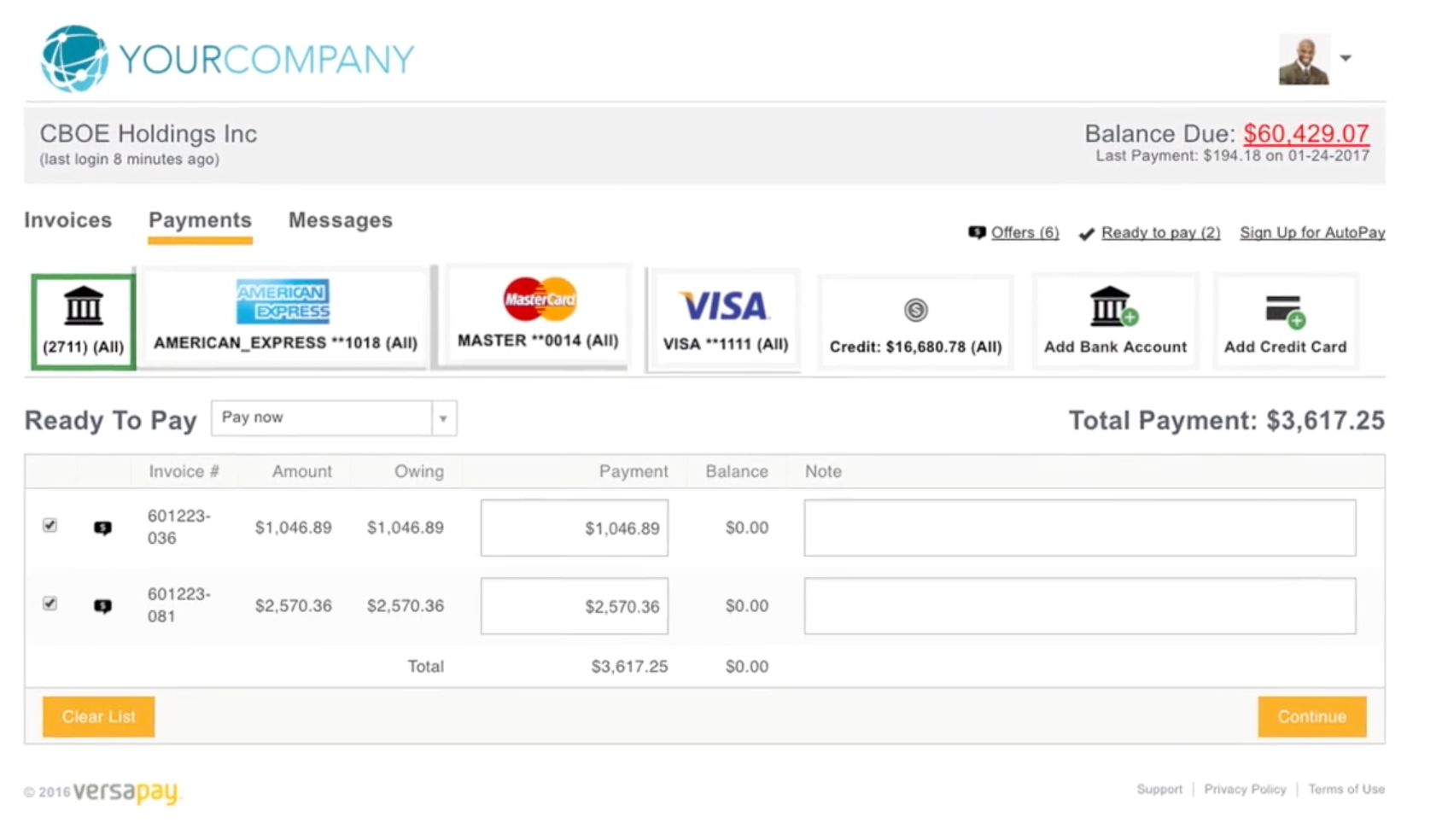Viewport: 1448px width, 840px height.
Task: Open the Offers (6) link
Action: 1025,232
